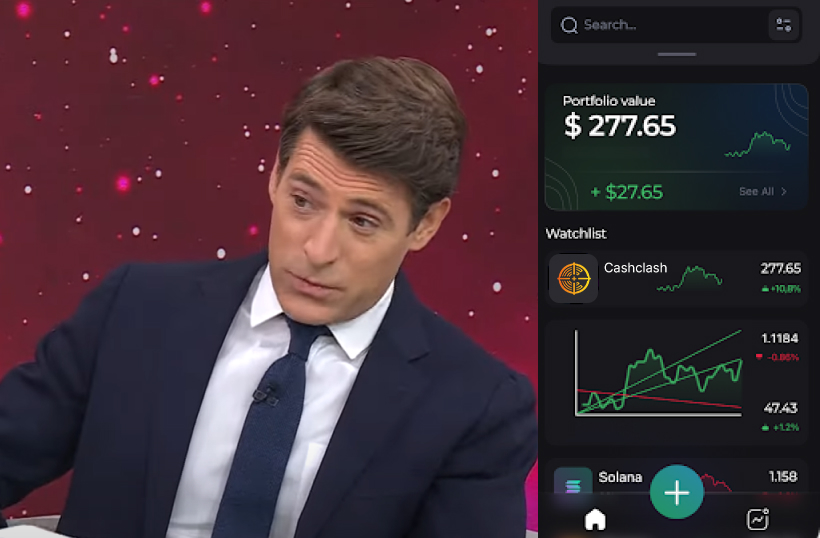
Task: Open the chart analytics tab icon
Action: 758,519
